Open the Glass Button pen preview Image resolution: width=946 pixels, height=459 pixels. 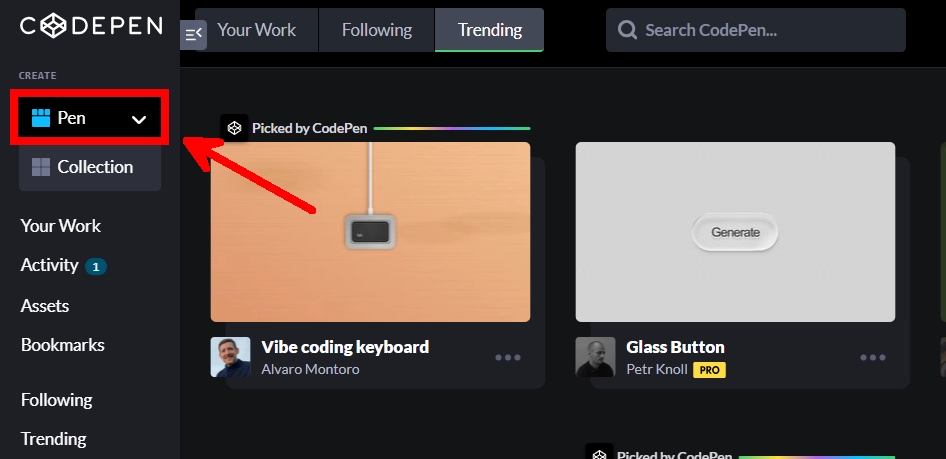735,232
